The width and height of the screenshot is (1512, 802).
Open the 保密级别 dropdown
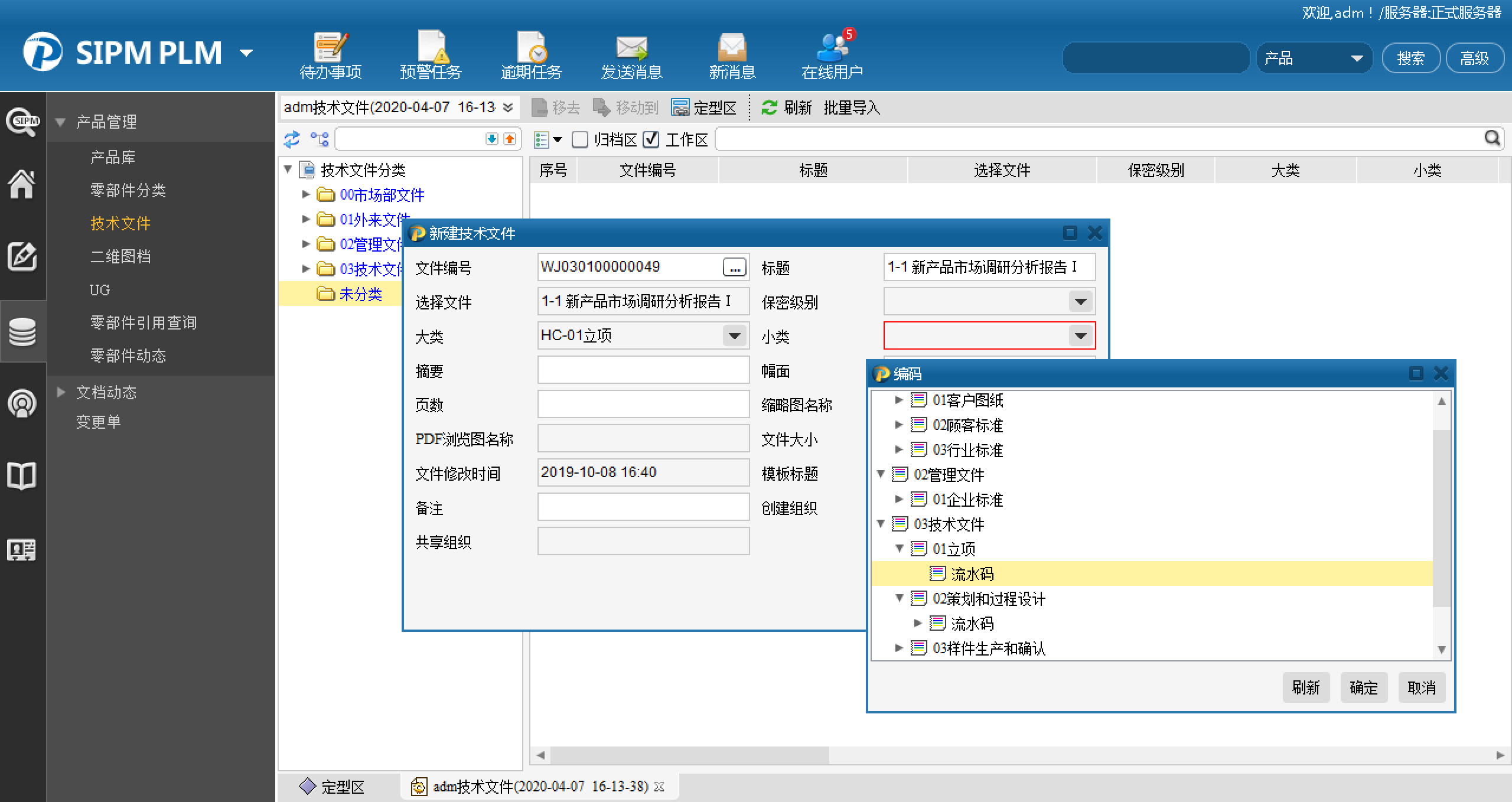[1080, 302]
